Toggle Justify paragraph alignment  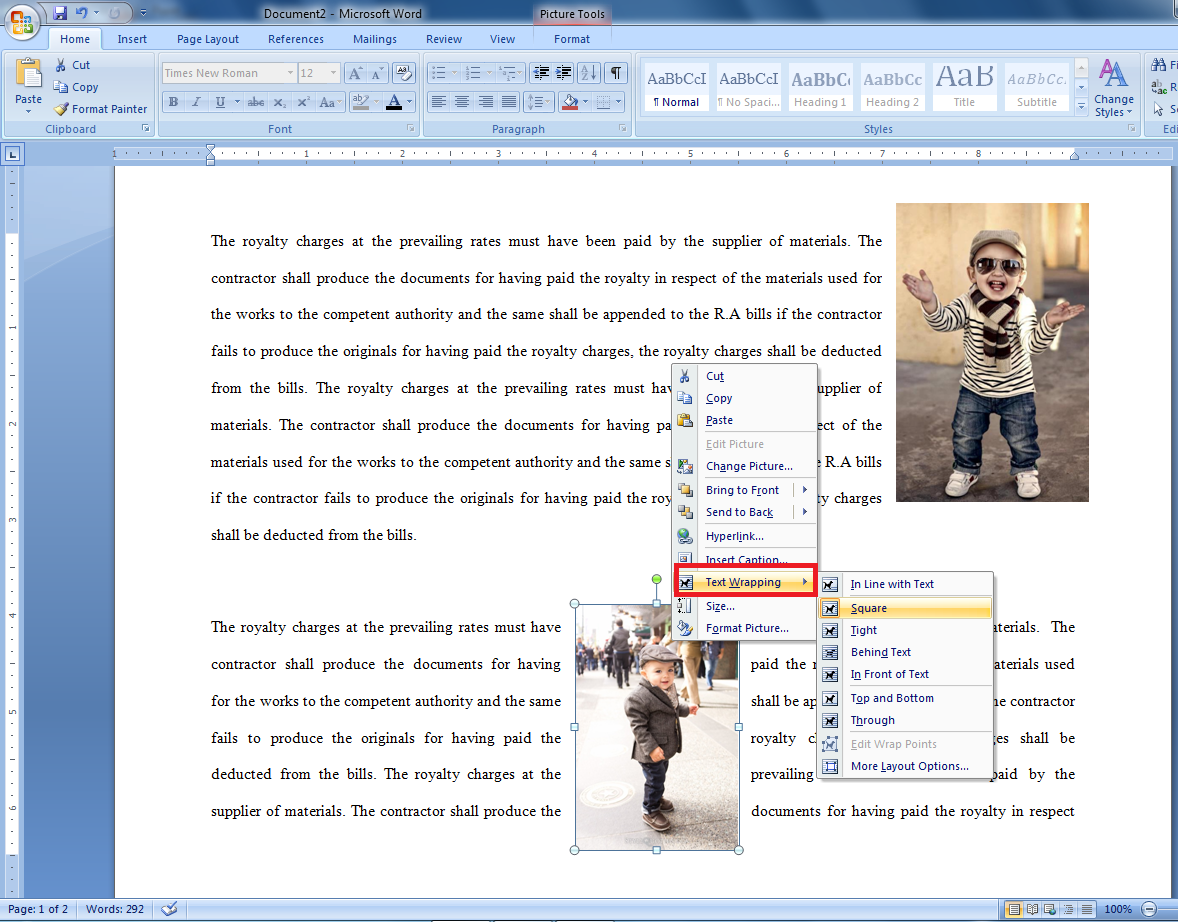tap(509, 101)
